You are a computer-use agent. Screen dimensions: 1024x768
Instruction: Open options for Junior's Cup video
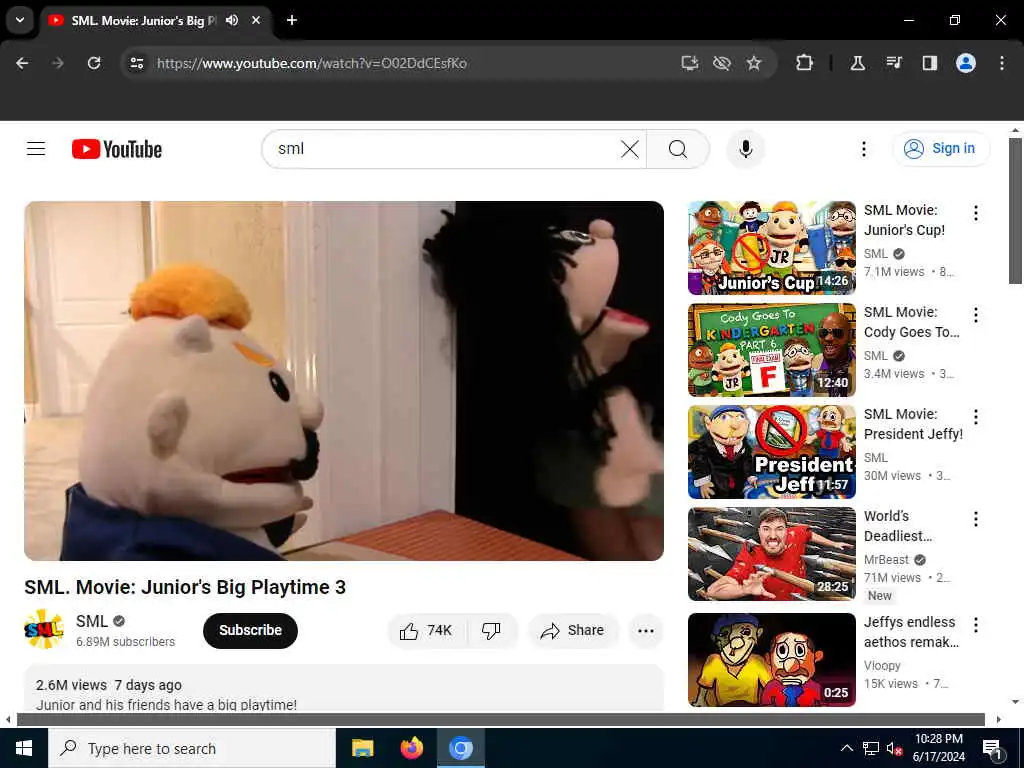pos(975,213)
